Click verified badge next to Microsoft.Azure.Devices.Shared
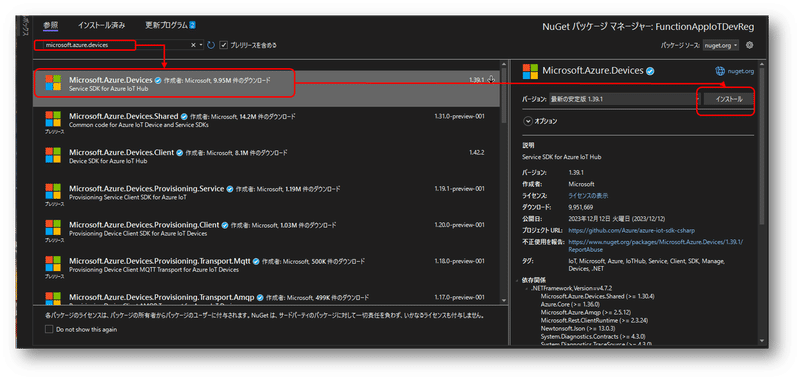This screenshot has height=380, width=800. 184,117
